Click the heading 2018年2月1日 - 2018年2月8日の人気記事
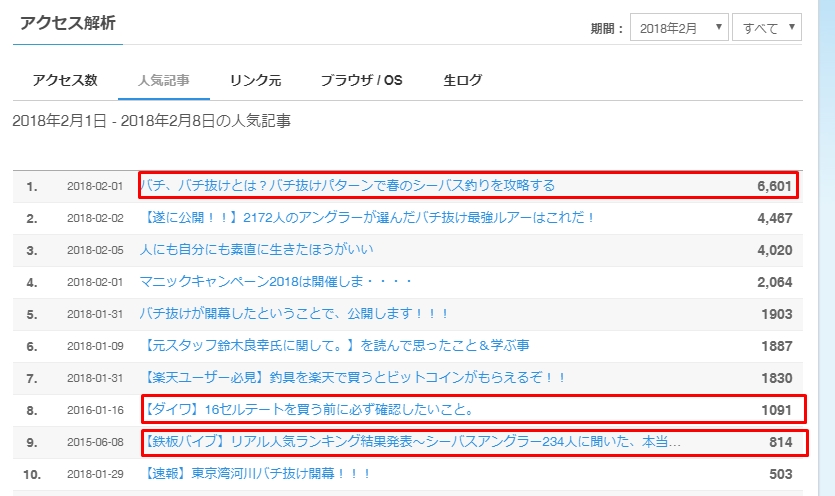 (x=151, y=121)
